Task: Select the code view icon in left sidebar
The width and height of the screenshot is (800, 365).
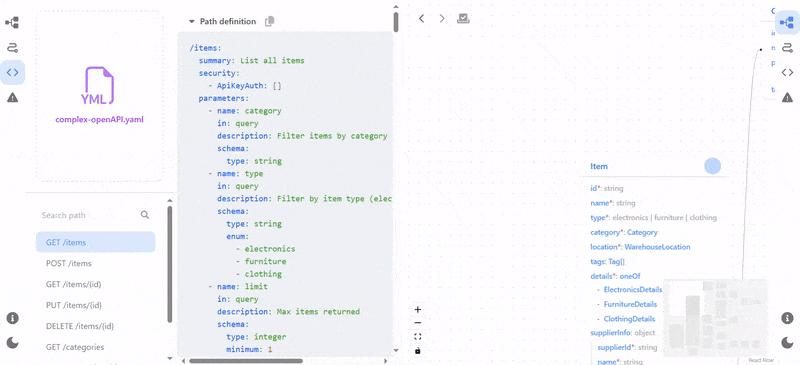Action: click(12, 72)
